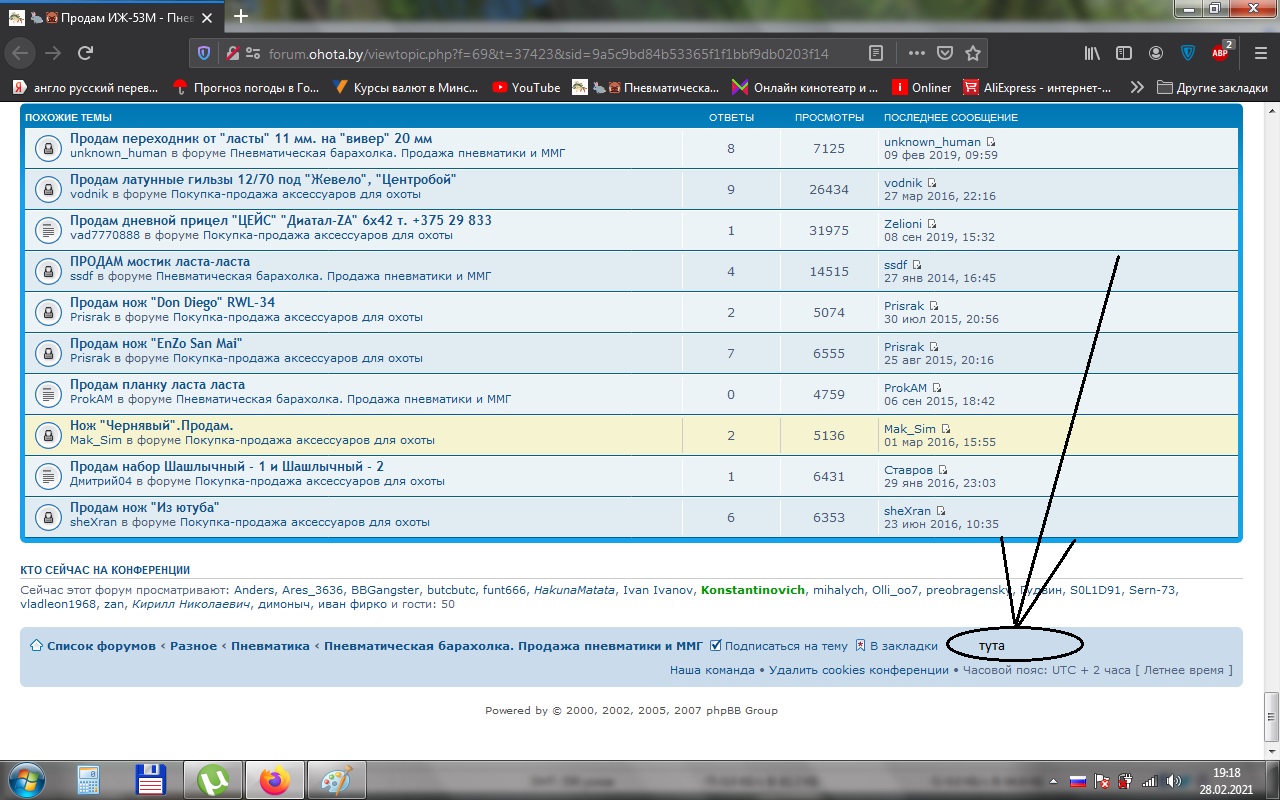Image resolution: width=1280 pixels, height=800 pixels.
Task: Open the Firefox hamburger menu
Action: (x=1257, y=53)
